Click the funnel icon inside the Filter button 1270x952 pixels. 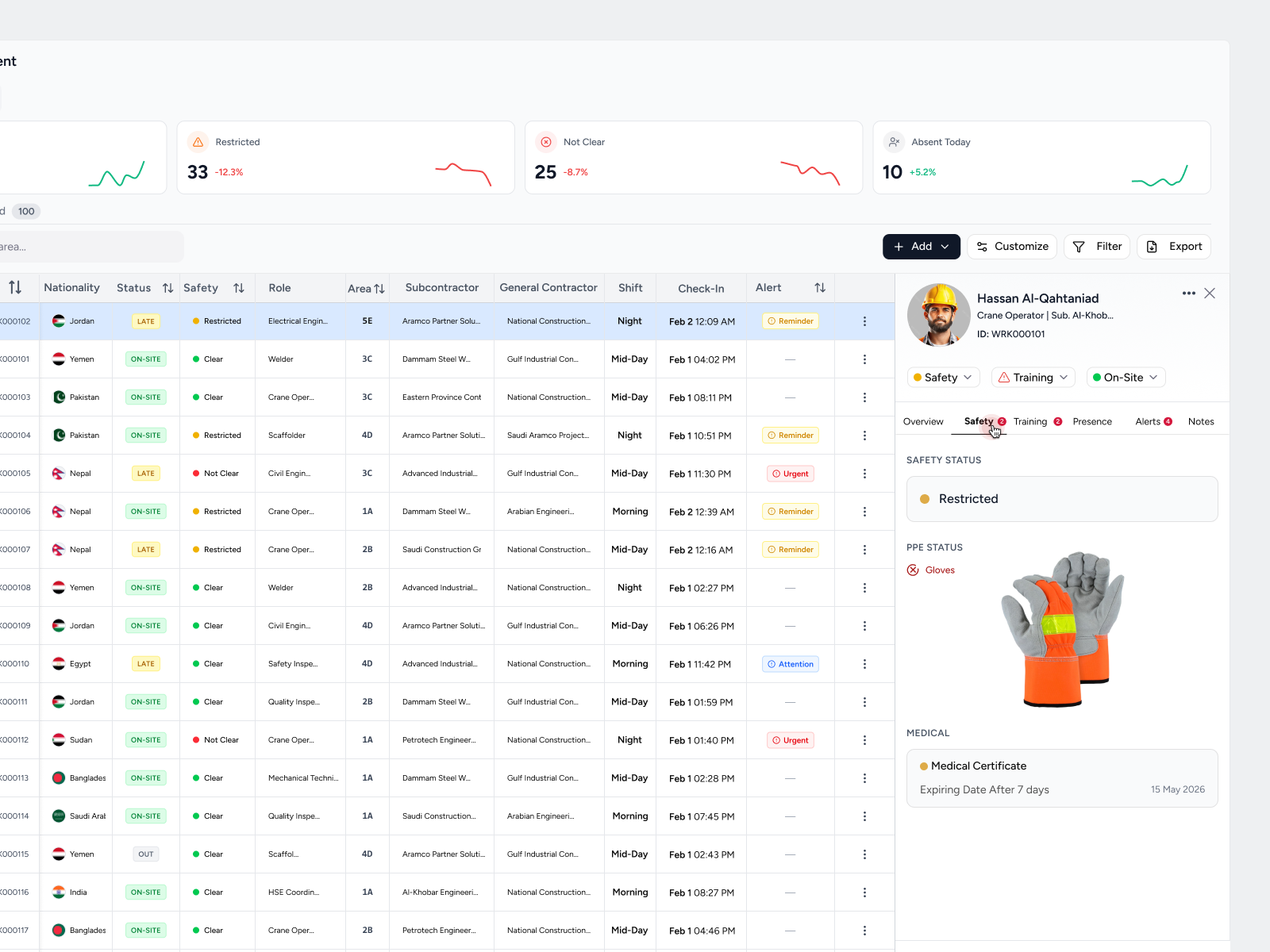click(x=1080, y=246)
